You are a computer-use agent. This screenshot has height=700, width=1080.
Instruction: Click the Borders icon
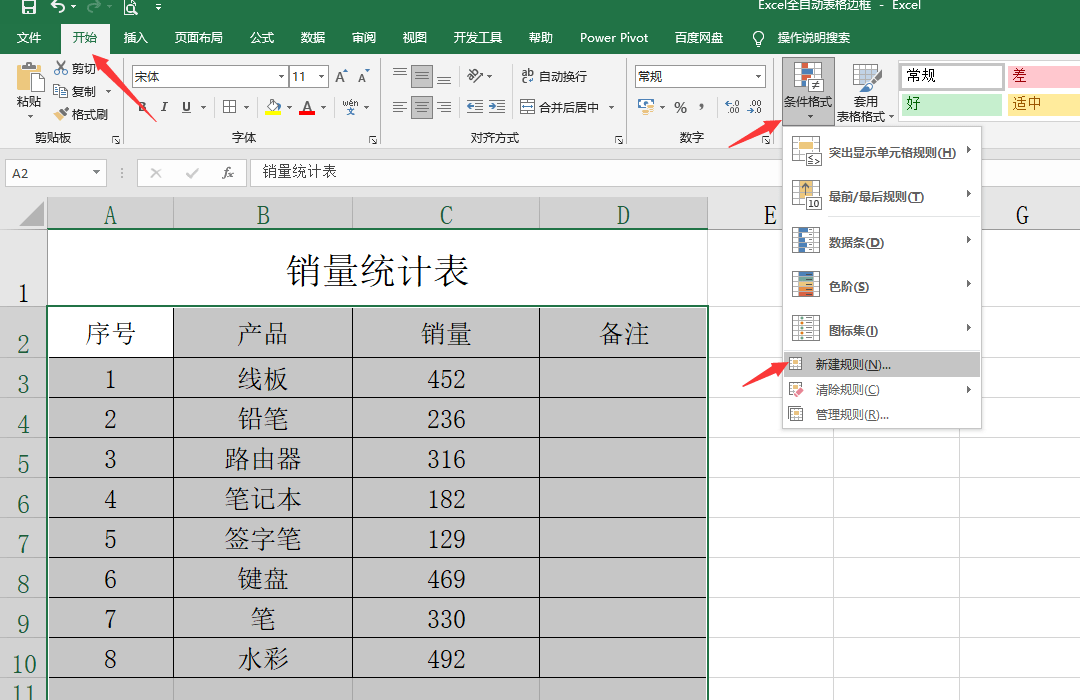pos(229,107)
